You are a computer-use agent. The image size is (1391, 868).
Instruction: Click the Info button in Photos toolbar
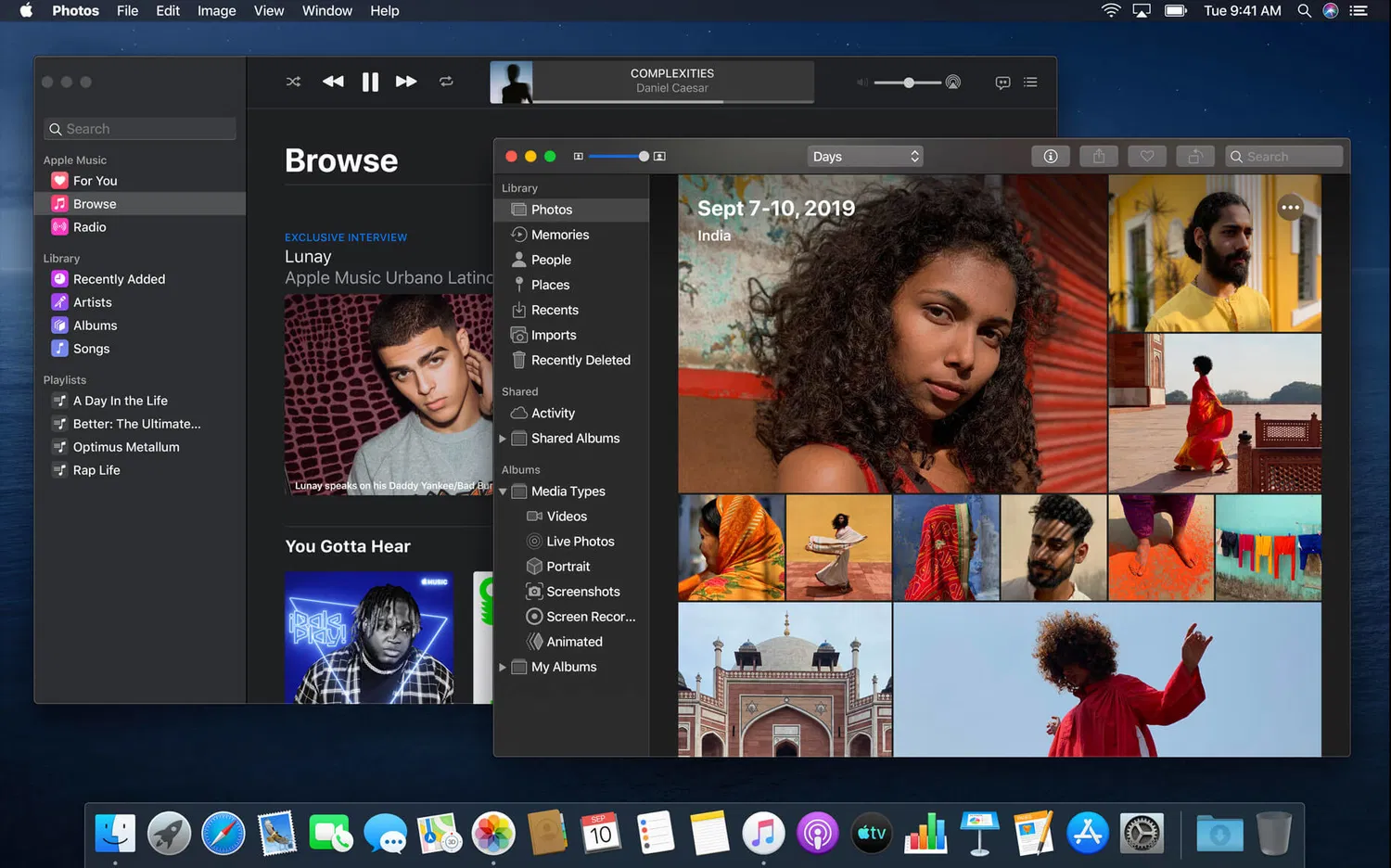tap(1050, 157)
